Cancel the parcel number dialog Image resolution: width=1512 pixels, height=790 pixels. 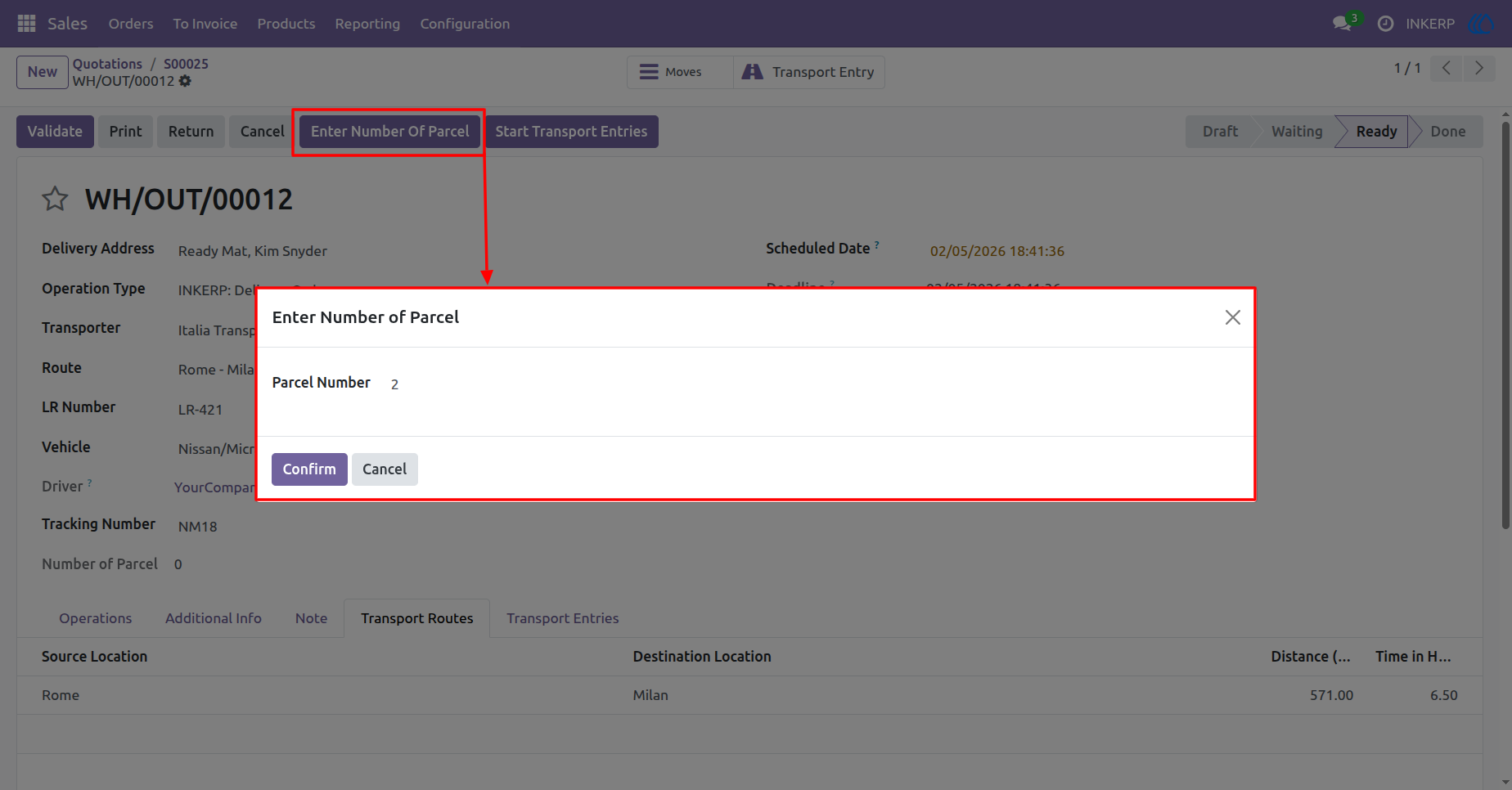pos(385,469)
